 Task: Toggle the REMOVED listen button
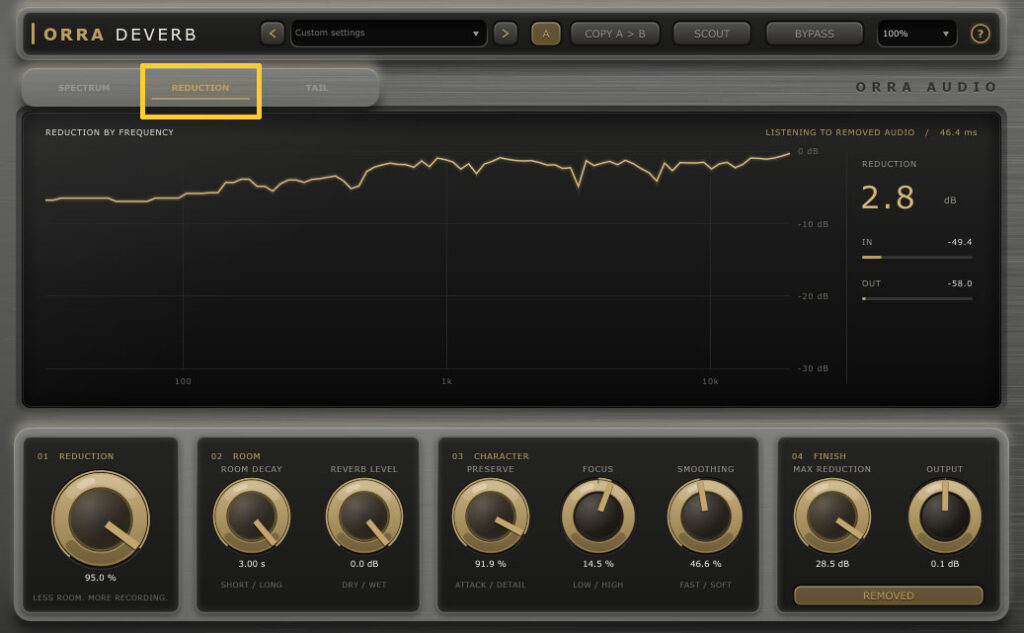(888, 595)
